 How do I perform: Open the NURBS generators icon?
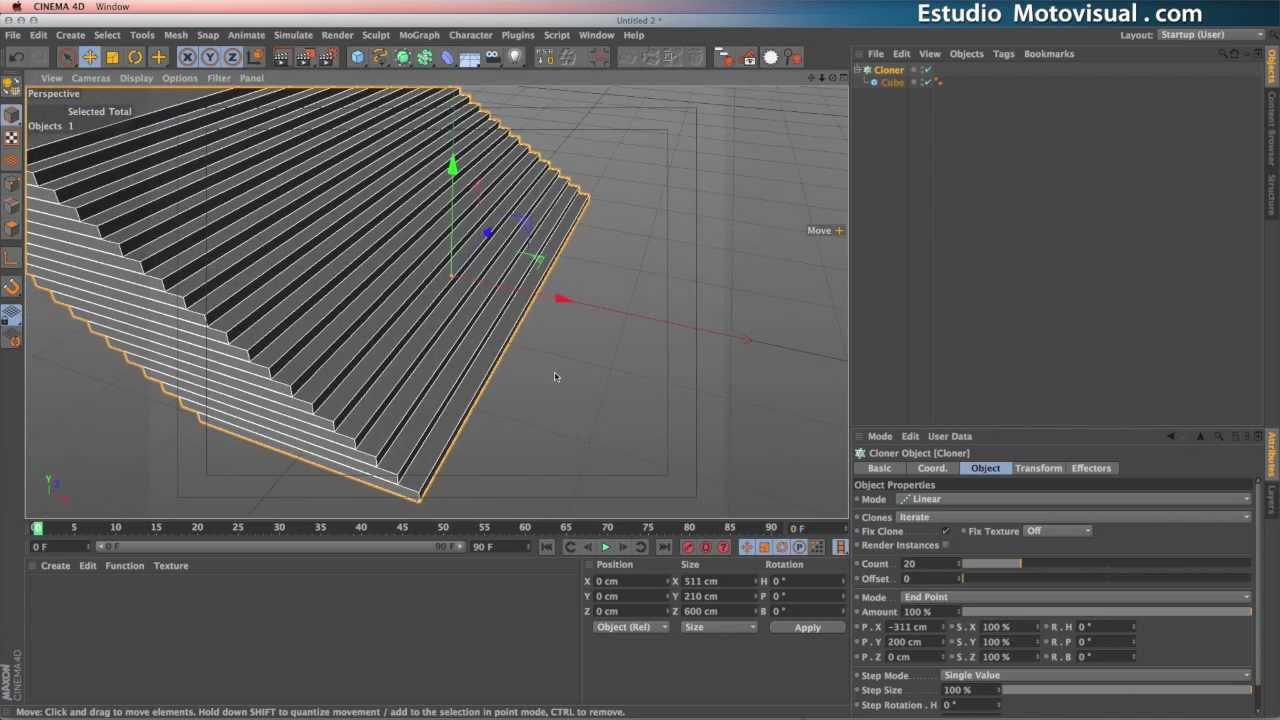pyautogui.click(x=403, y=57)
